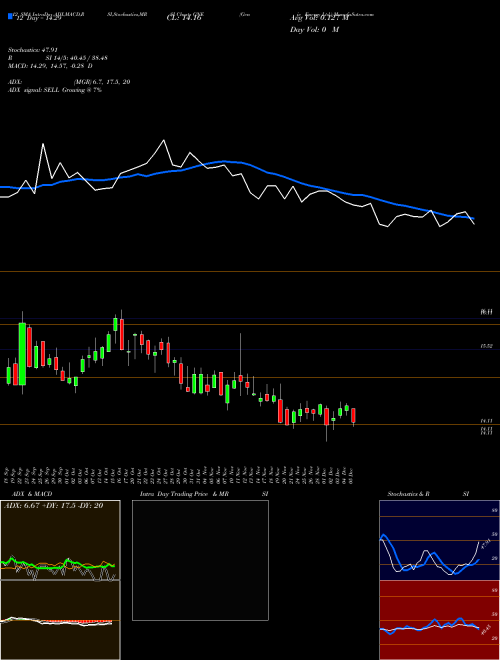500x660 pixels.
Task: Select the RSI 14/3: 40.45 / 38.48 line
Action: tap(58, 58)
